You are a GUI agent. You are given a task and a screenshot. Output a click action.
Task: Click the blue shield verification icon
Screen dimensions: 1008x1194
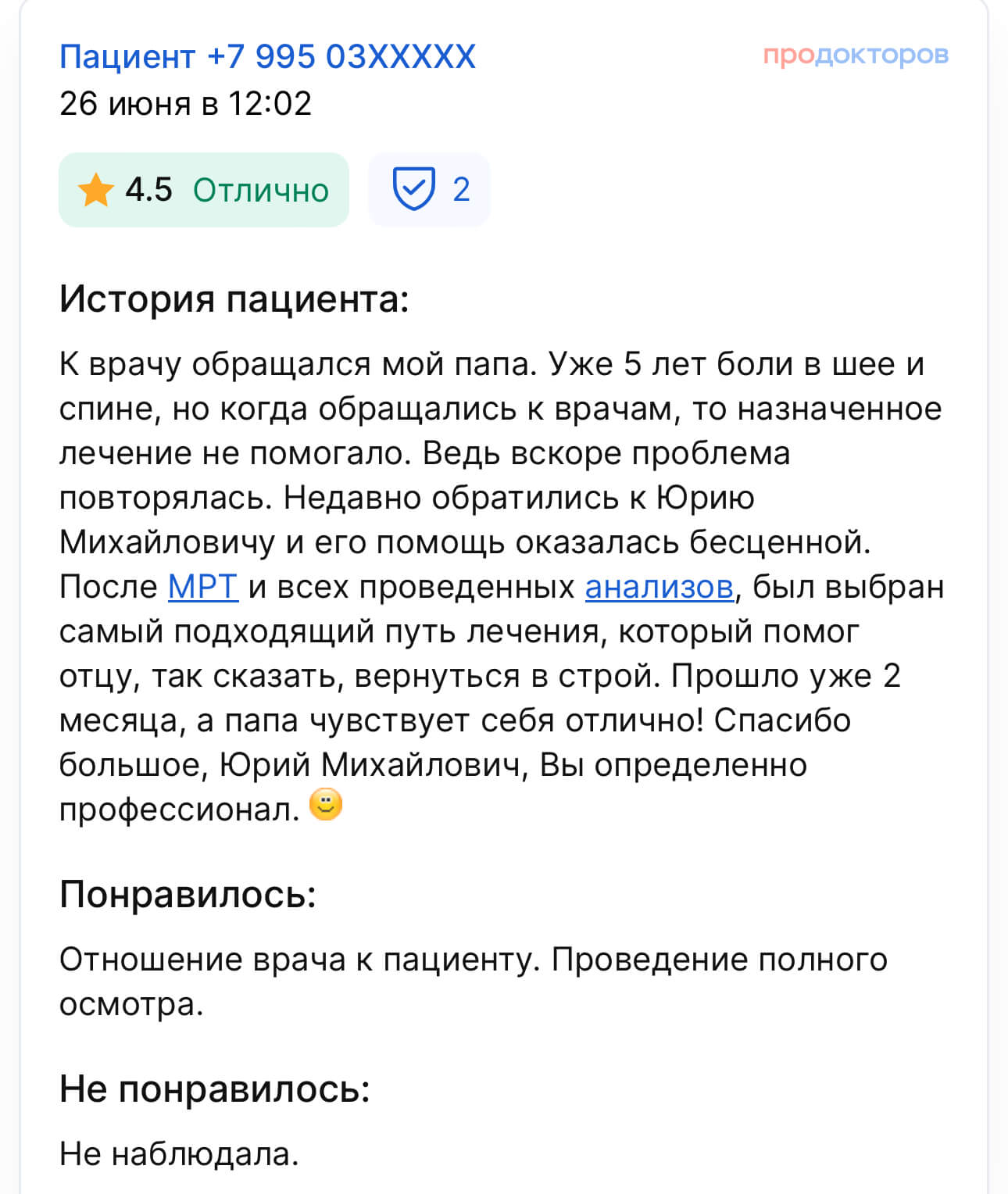coord(413,189)
